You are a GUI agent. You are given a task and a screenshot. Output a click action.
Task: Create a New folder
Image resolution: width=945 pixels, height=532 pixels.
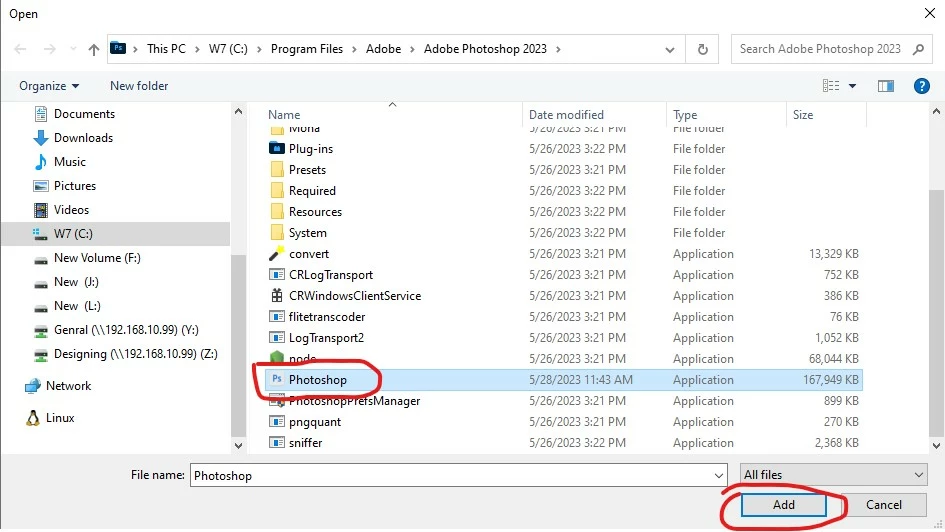tap(139, 86)
